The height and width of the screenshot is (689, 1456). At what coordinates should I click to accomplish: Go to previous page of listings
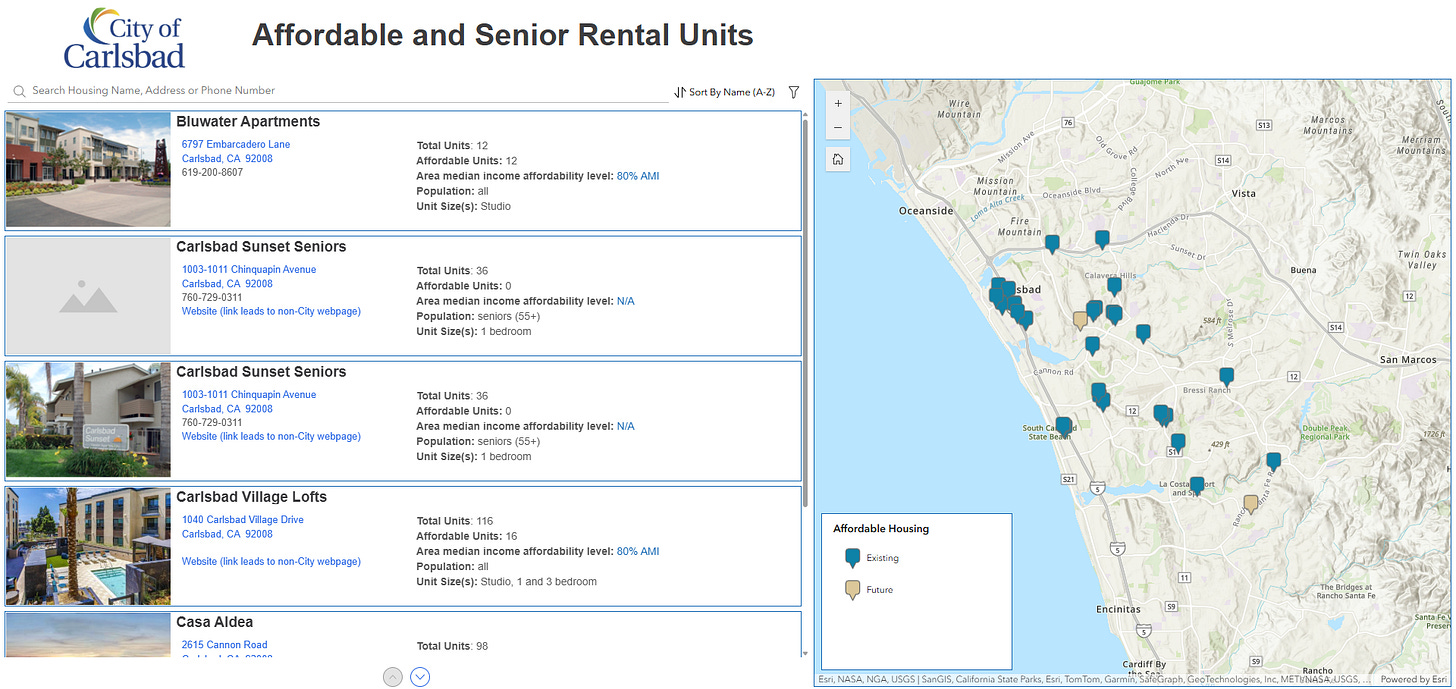coord(392,677)
